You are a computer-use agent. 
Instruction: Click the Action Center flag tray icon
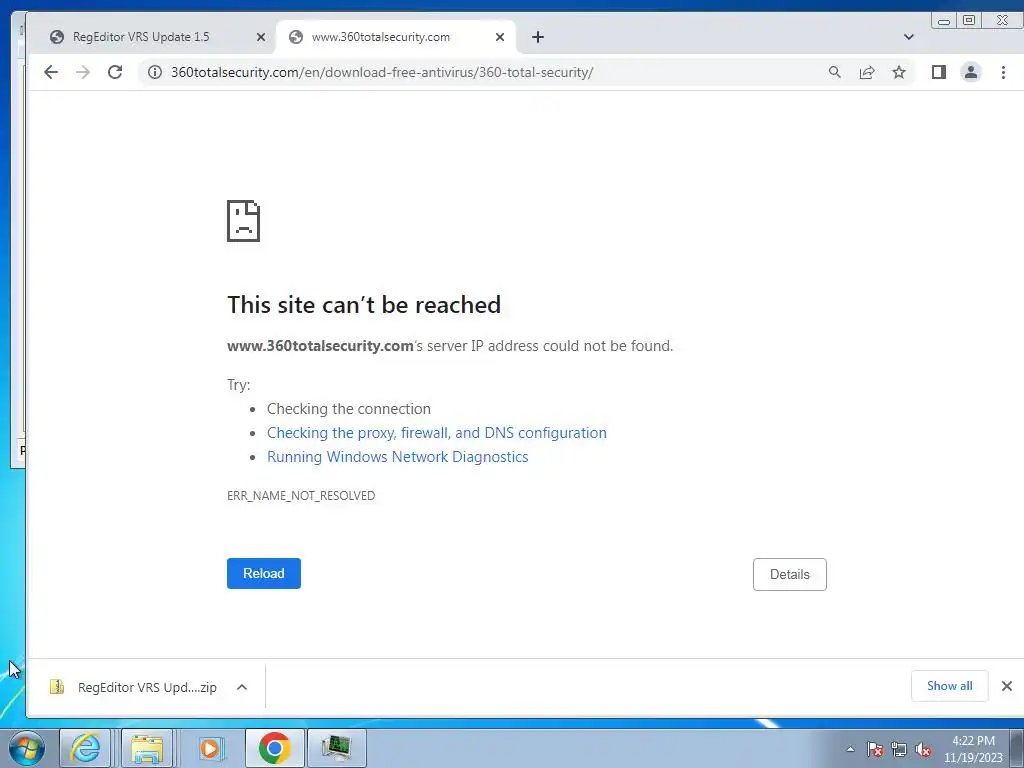(875, 750)
